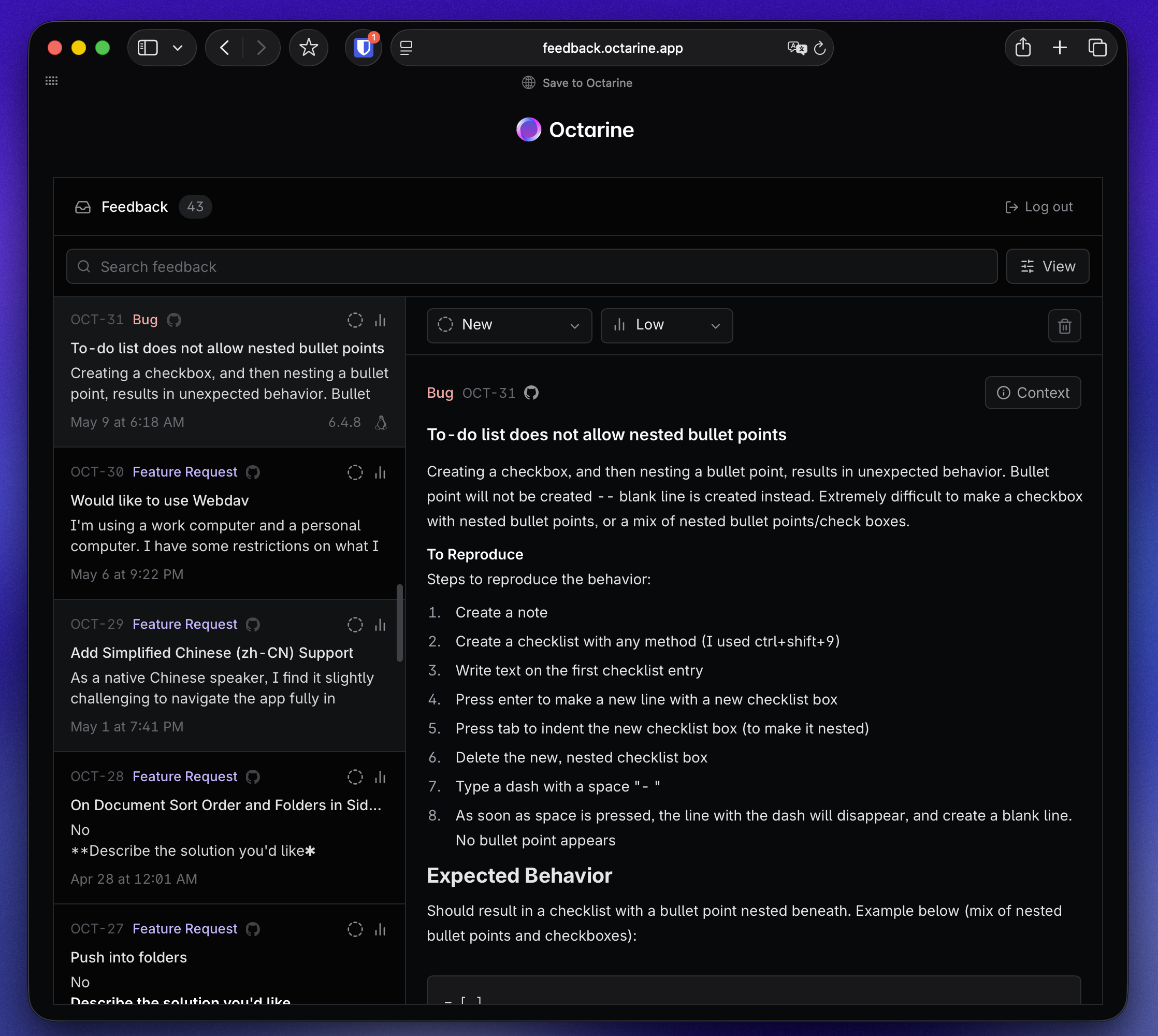
Task: Click the Feature Request label on OCT-30
Action: (185, 472)
